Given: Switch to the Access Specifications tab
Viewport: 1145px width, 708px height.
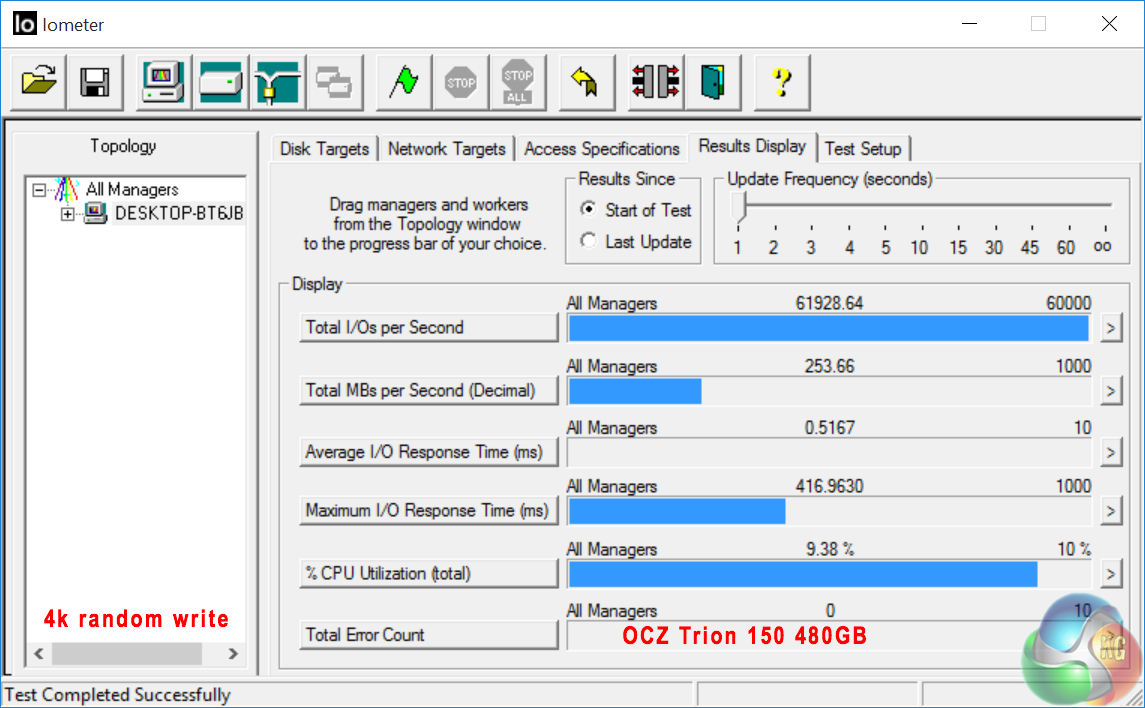Looking at the screenshot, I should [601, 149].
